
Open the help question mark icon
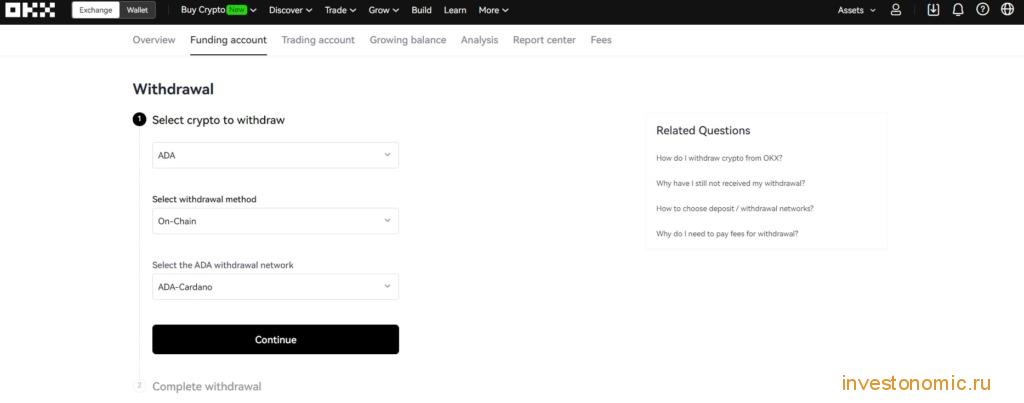pos(983,10)
